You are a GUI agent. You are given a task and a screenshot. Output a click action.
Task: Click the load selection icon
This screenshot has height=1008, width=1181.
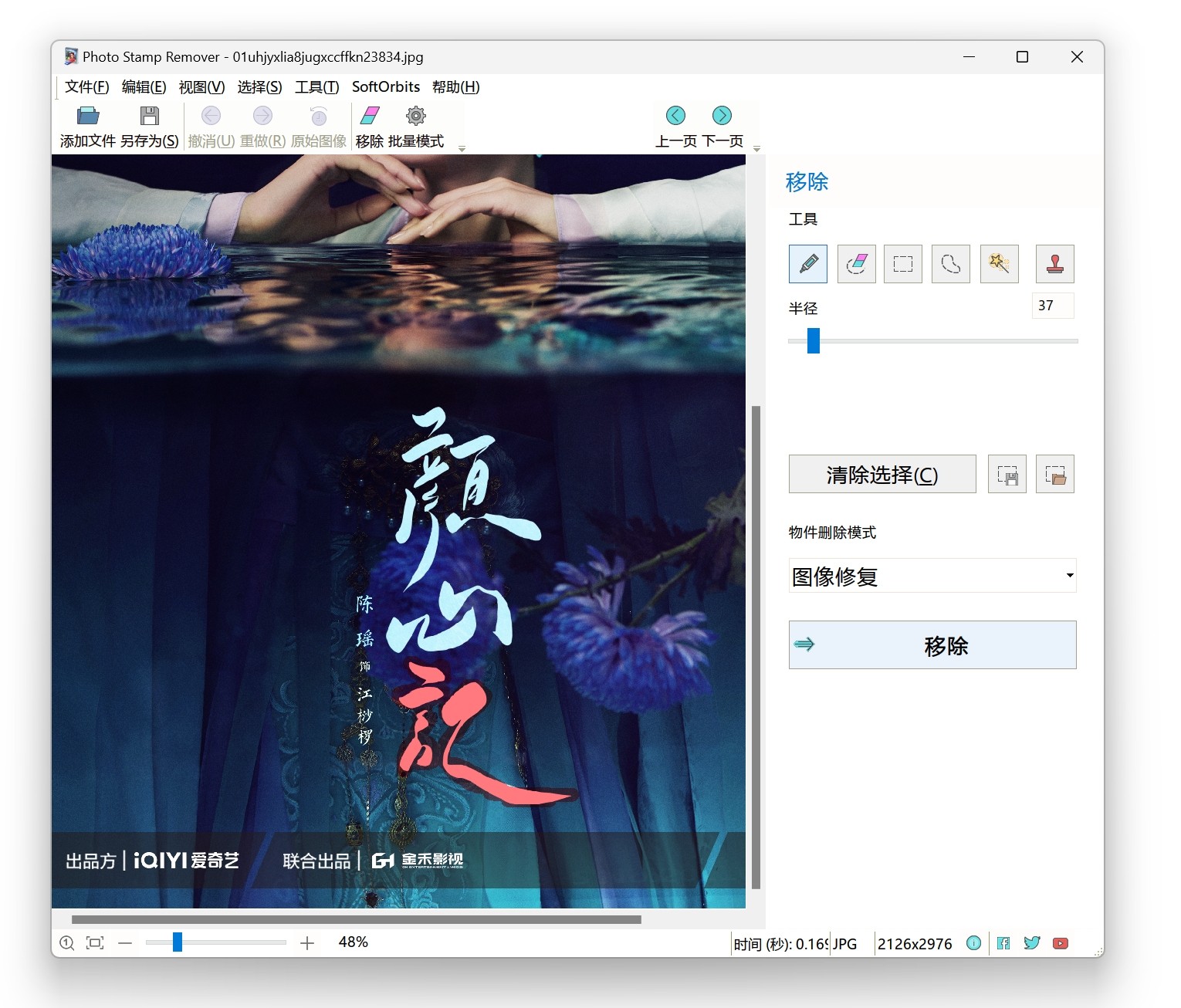[1055, 474]
